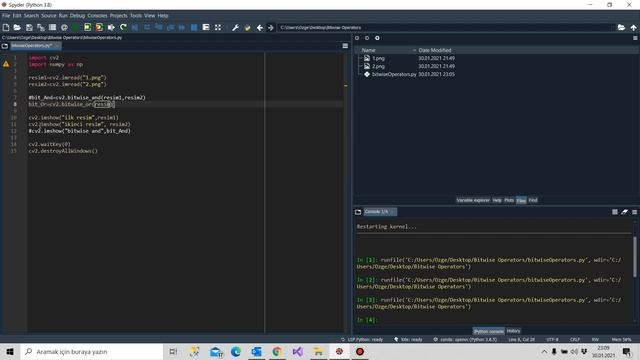Open Windows Start menu

point(10,351)
